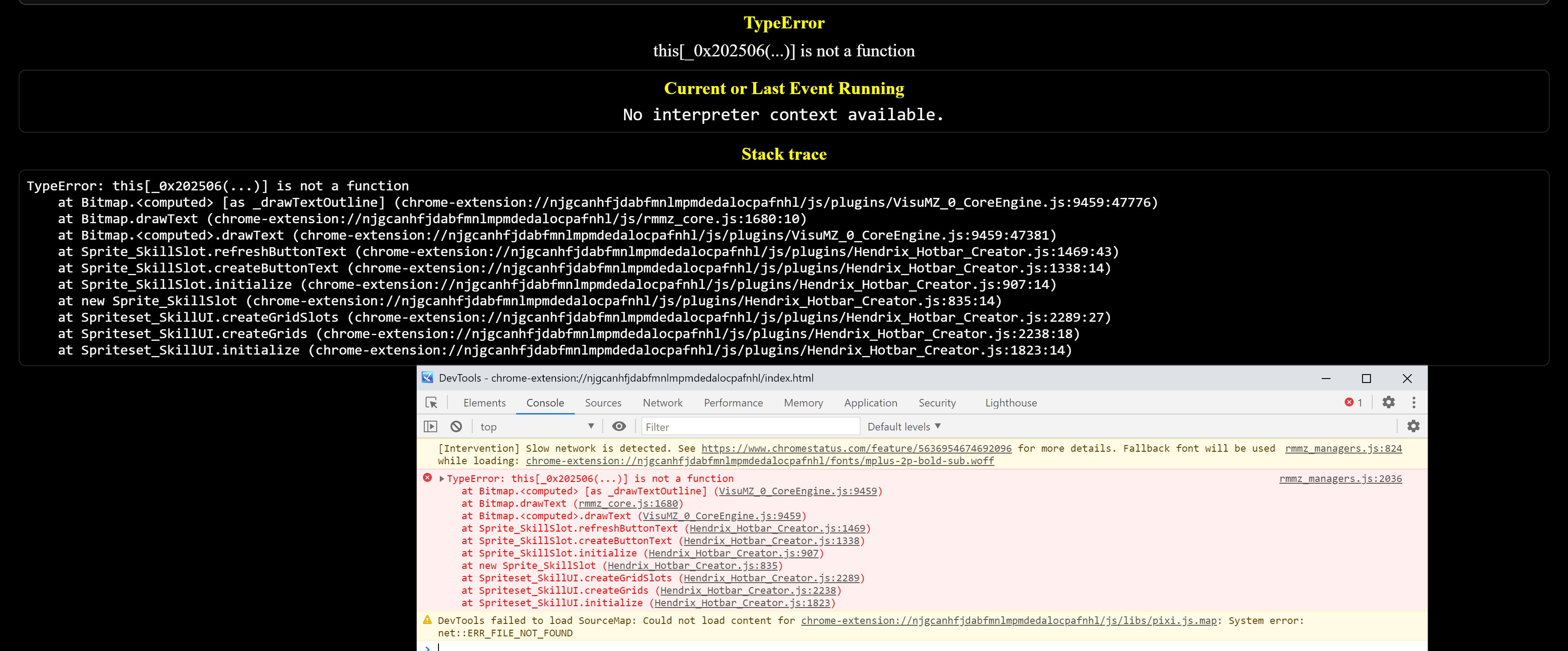Click the red error count badge

coord(1353,402)
